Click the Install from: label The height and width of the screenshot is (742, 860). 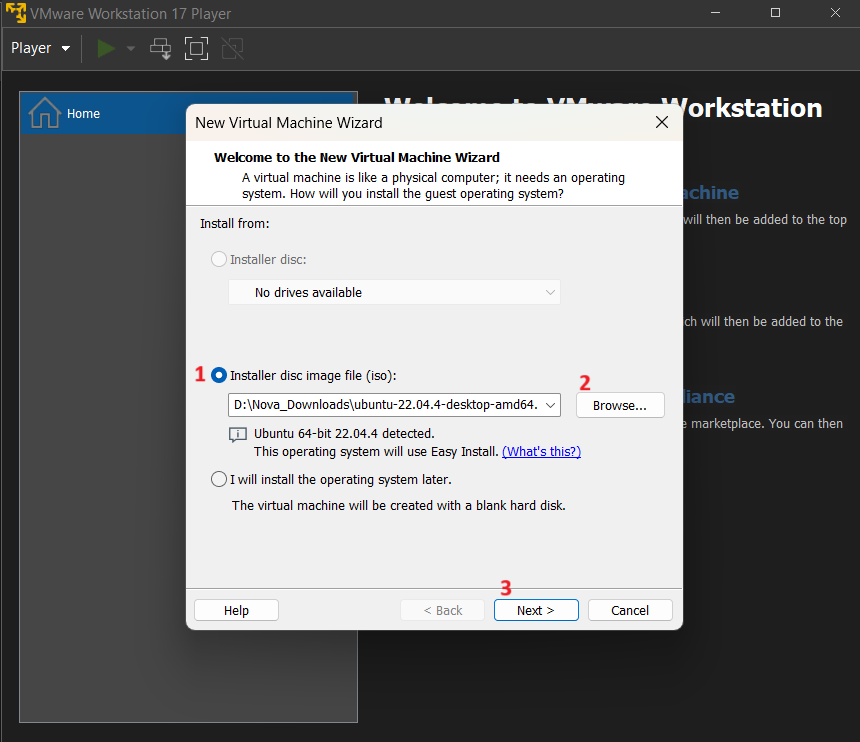[234, 224]
